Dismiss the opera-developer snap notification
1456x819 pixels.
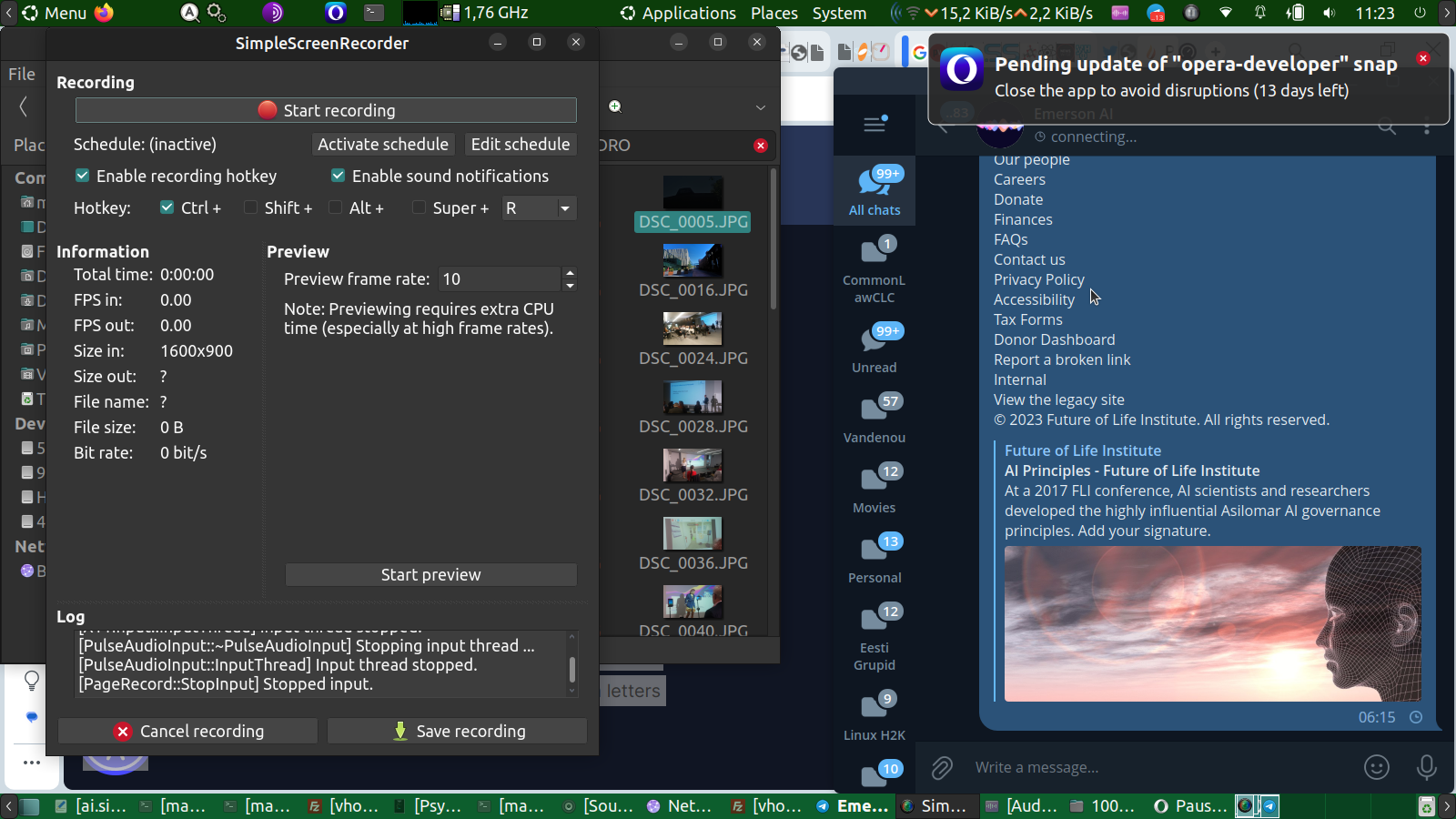pos(1423,58)
